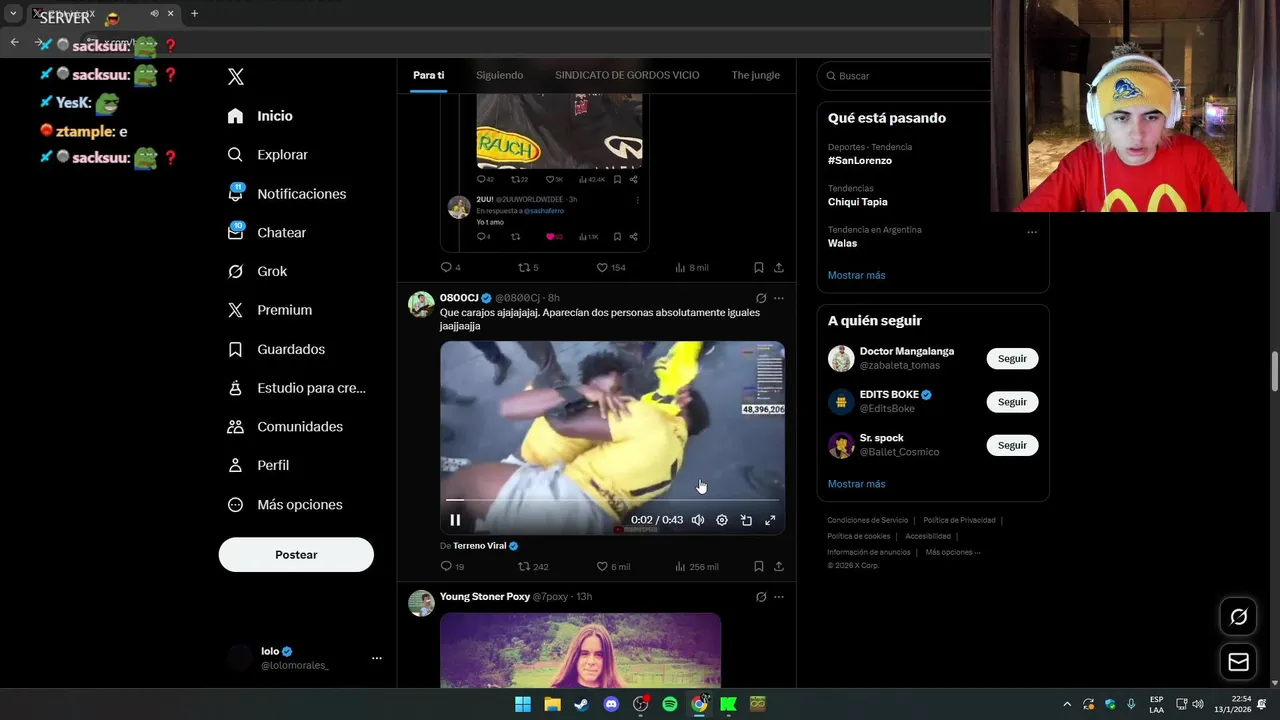Open the Windows Start menu
This screenshot has width=1280, height=720.
[x=522, y=704]
